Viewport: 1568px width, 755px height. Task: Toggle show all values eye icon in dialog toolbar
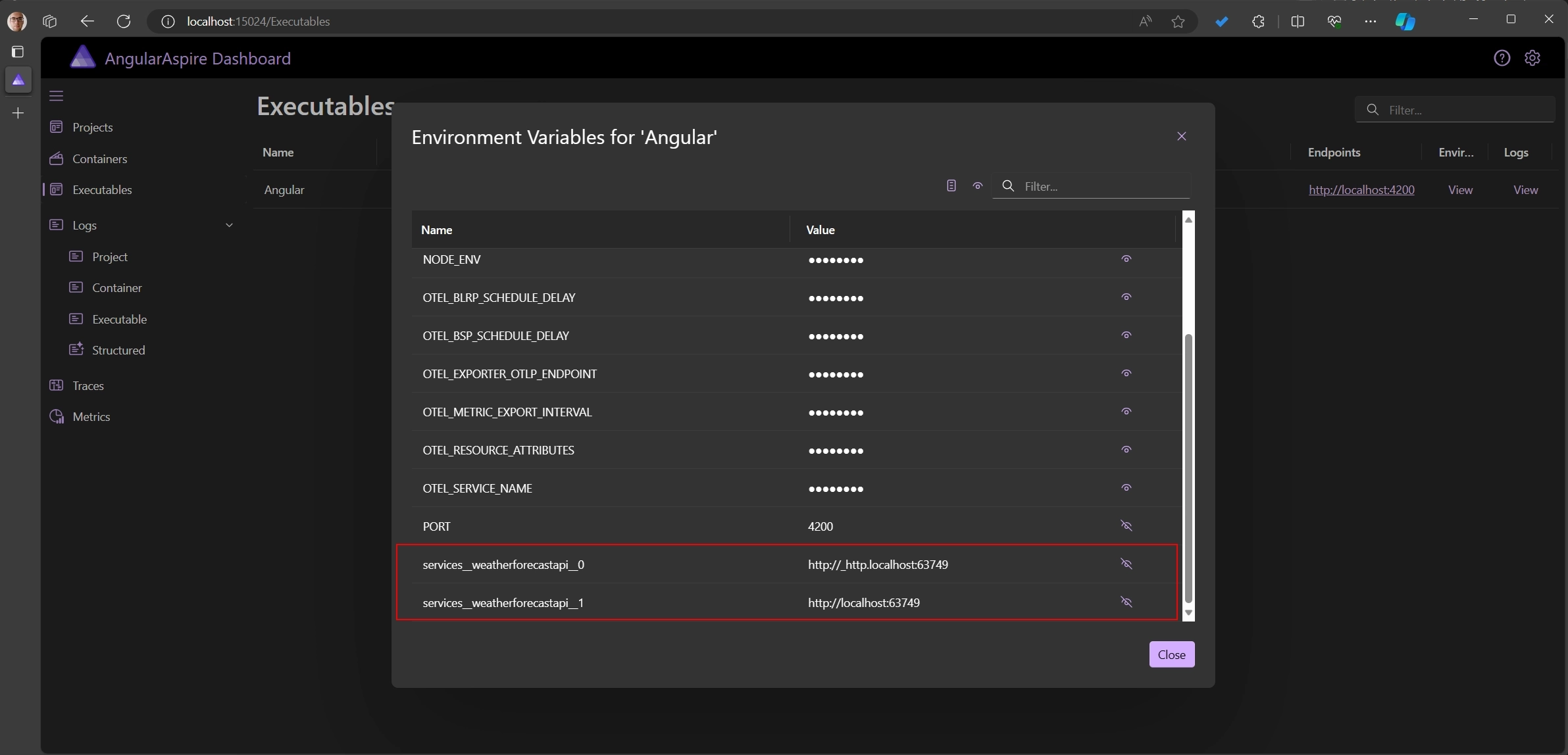[x=978, y=186]
